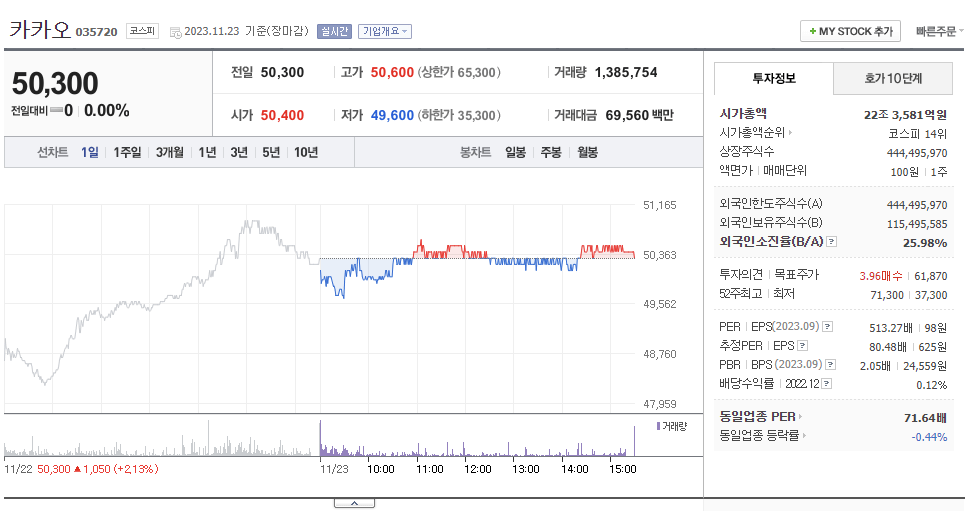Click the 11/23 date axis label
This screenshot has width=969, height=511.
click(x=334, y=469)
